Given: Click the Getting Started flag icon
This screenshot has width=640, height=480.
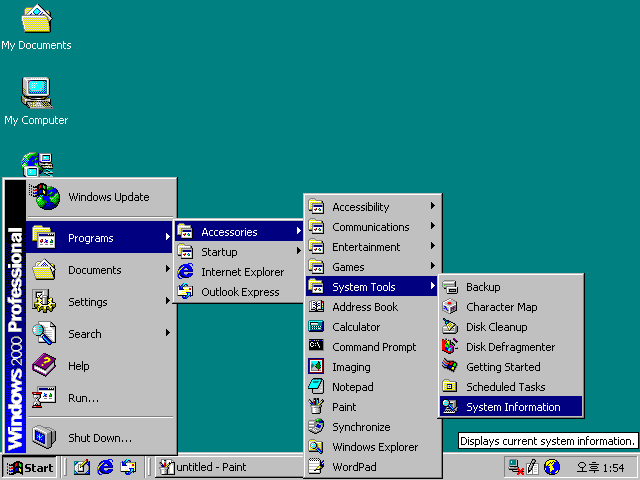Looking at the screenshot, I should click(450, 367).
